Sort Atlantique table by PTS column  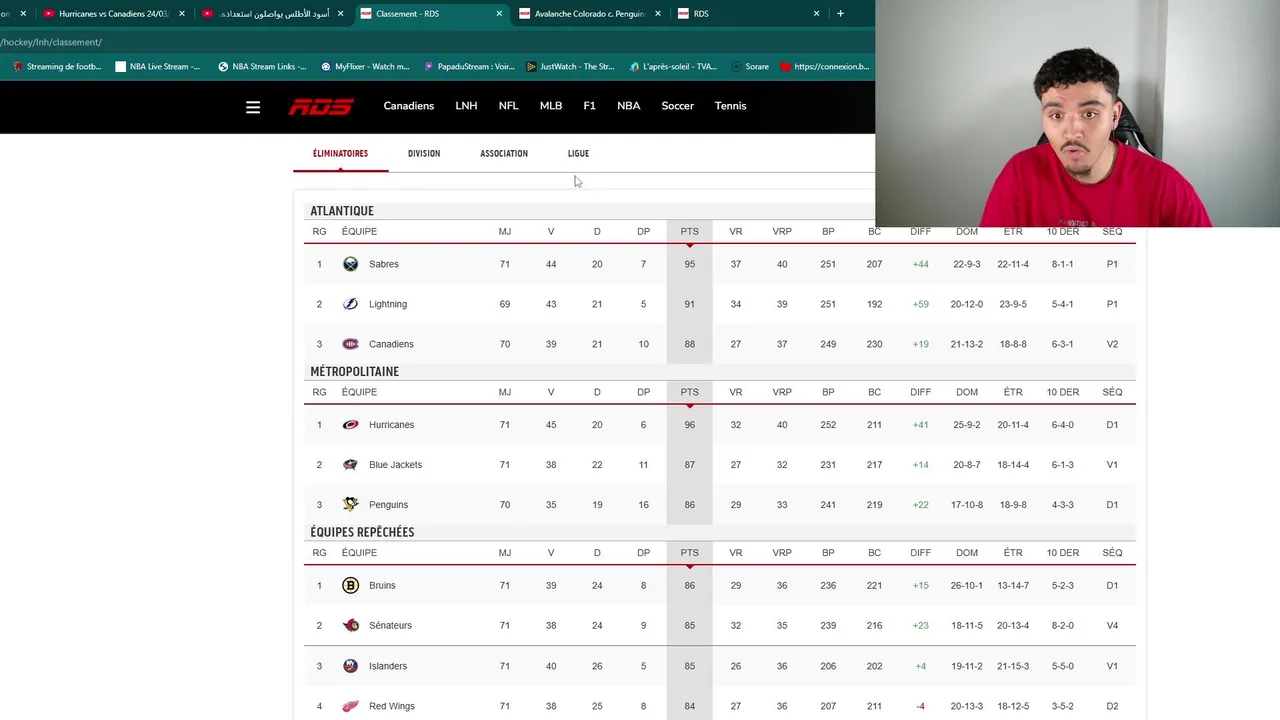(689, 232)
